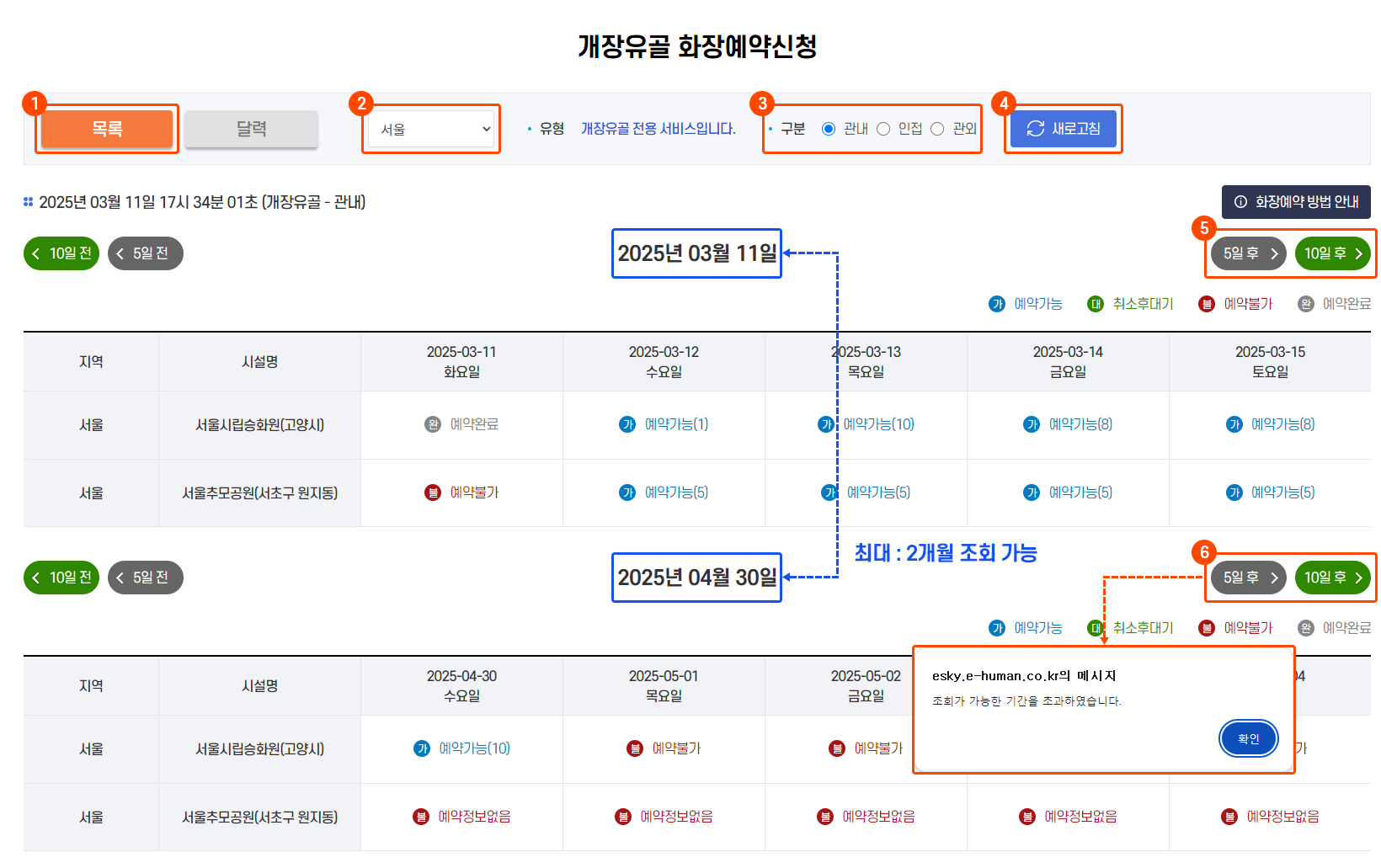Click 서울추모공원(서초구 원지동) in the April table
This screenshot has height=868, width=1381.
(x=259, y=817)
